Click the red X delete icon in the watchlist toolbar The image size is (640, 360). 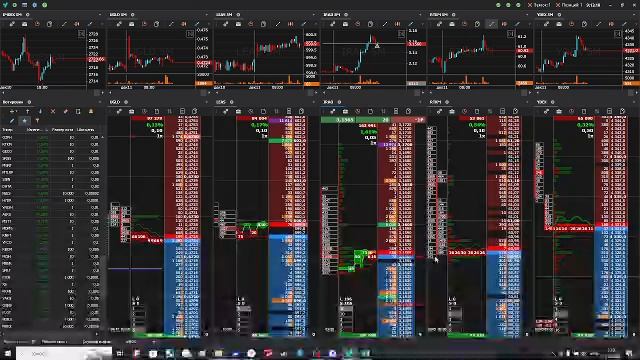(53, 111)
